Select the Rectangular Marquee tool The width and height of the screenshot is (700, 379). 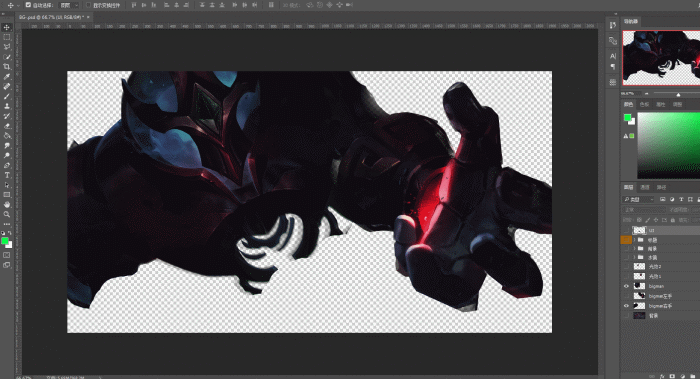coord(7,37)
